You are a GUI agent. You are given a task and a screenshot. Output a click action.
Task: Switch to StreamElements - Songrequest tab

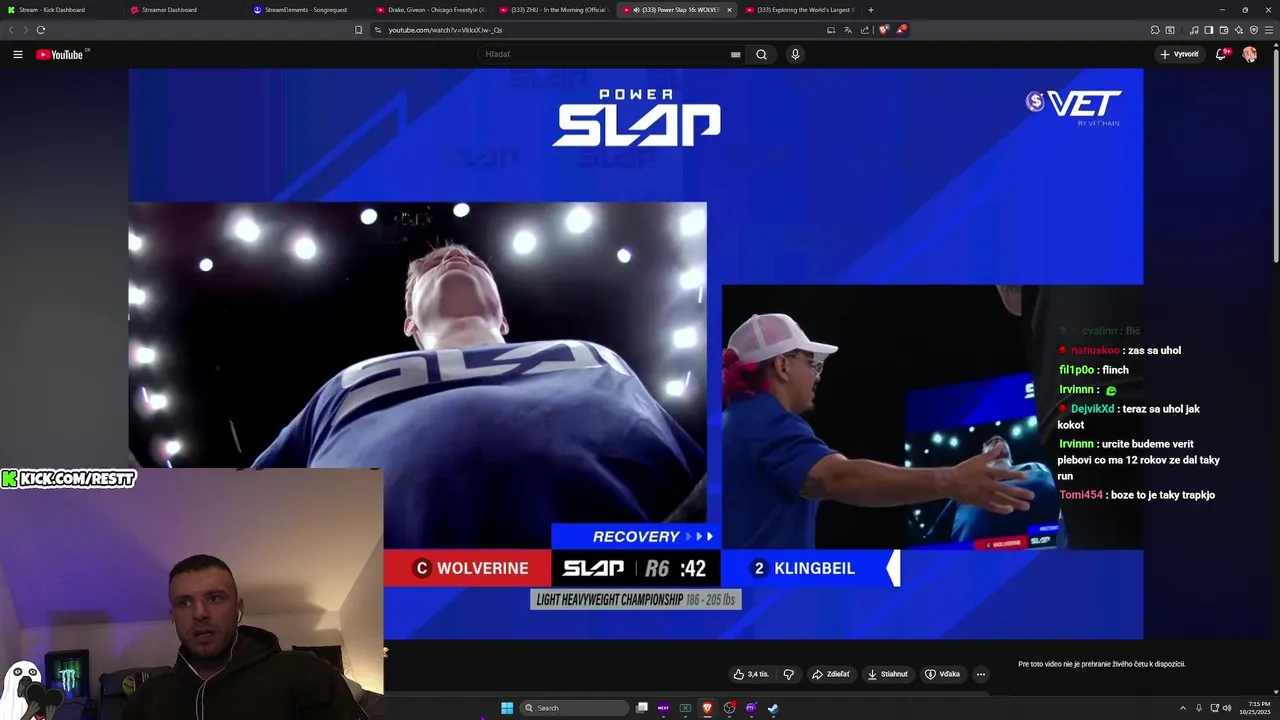tap(308, 10)
